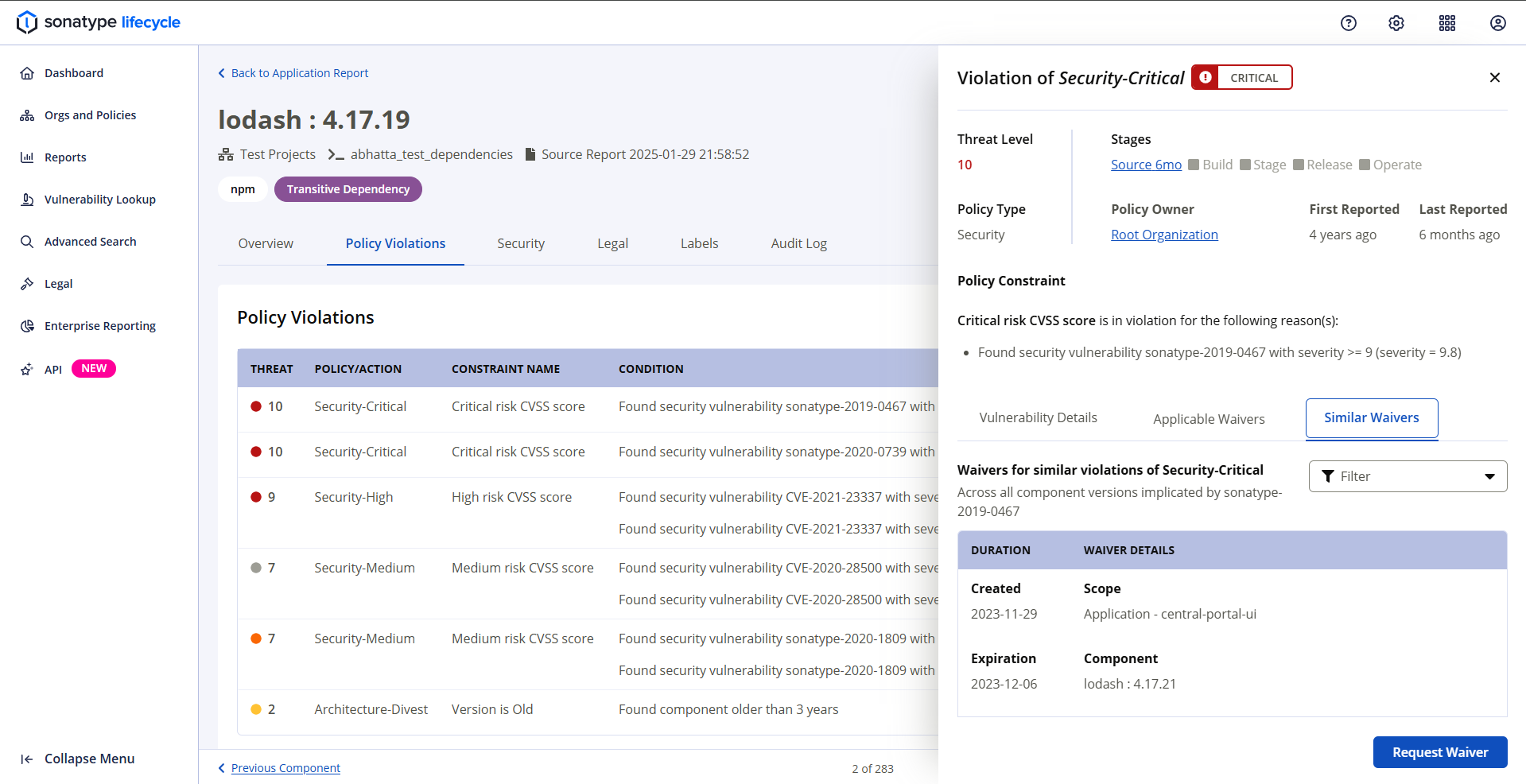Click the Build stage indicator square

coord(1194,165)
